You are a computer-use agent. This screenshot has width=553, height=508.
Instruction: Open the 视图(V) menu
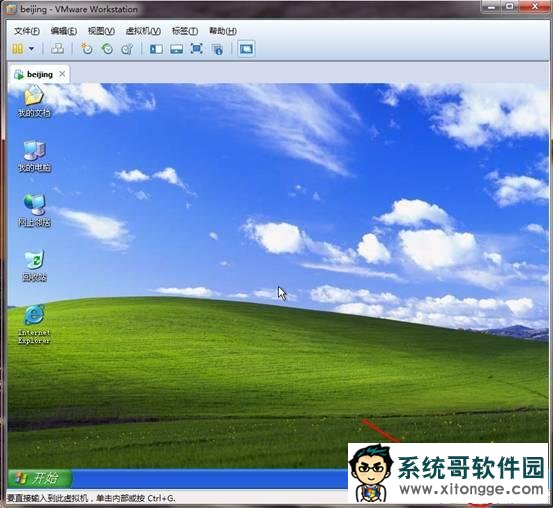(101, 31)
